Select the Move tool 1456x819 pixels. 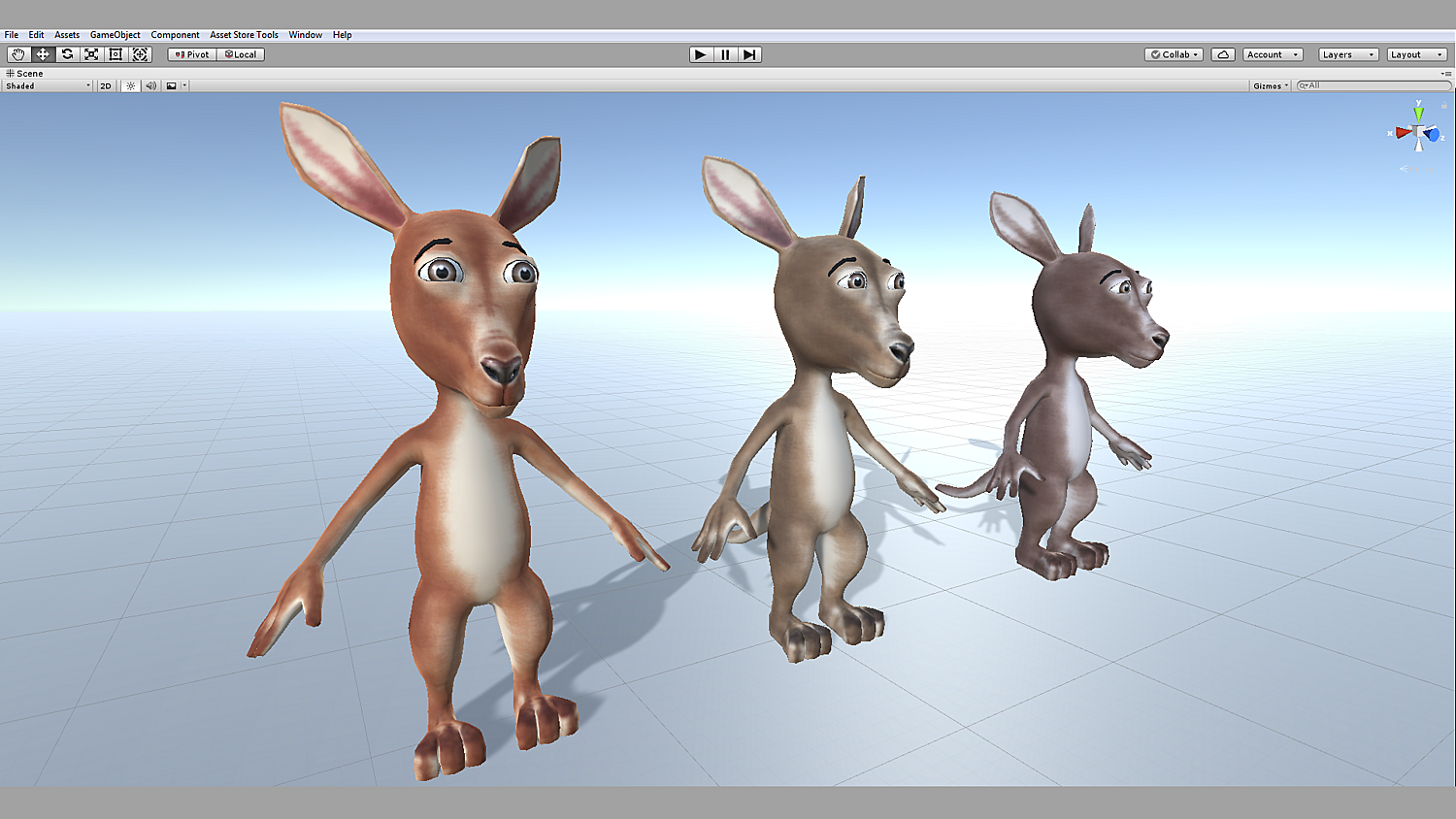pyautogui.click(x=43, y=54)
